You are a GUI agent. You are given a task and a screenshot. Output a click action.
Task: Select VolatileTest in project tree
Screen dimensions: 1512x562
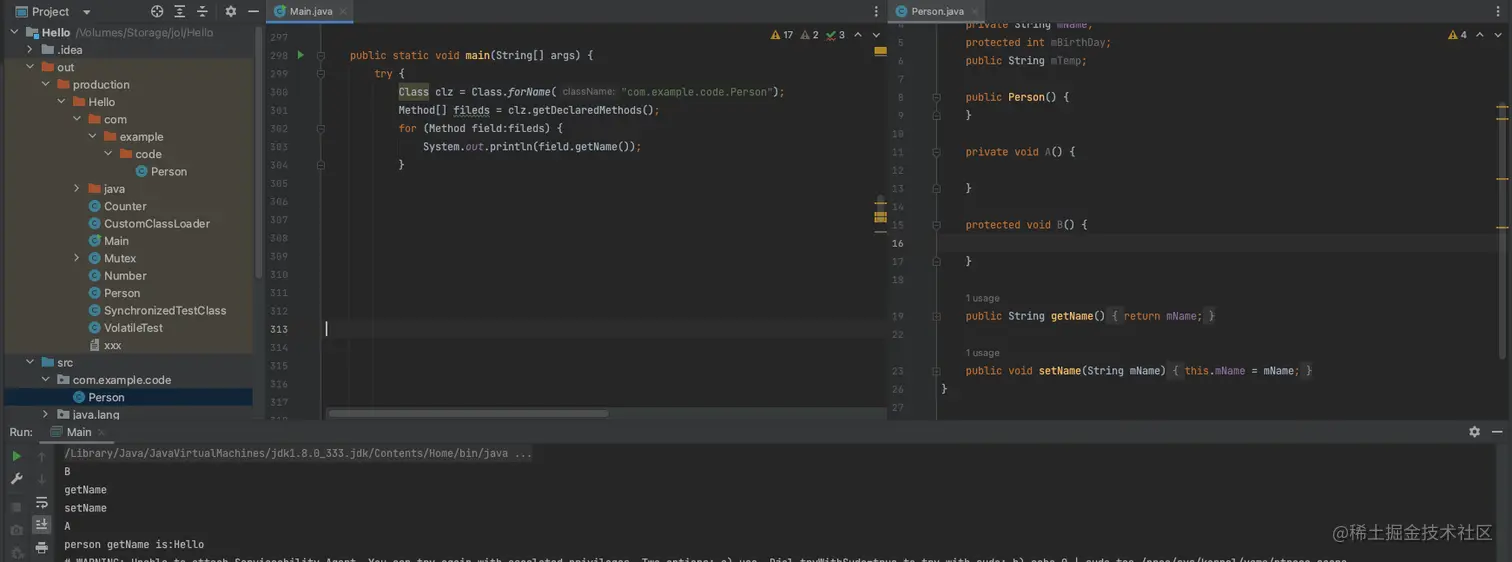click(125, 327)
